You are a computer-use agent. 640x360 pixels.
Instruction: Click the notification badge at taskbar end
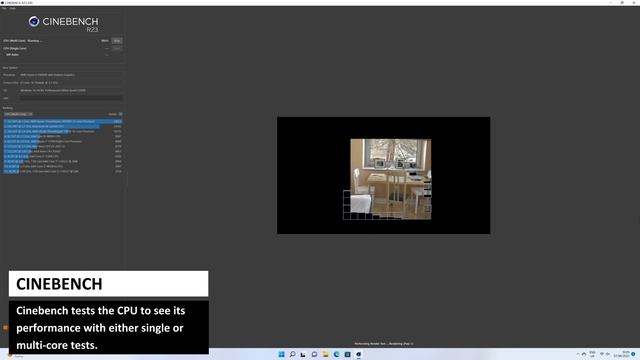pos(633,354)
